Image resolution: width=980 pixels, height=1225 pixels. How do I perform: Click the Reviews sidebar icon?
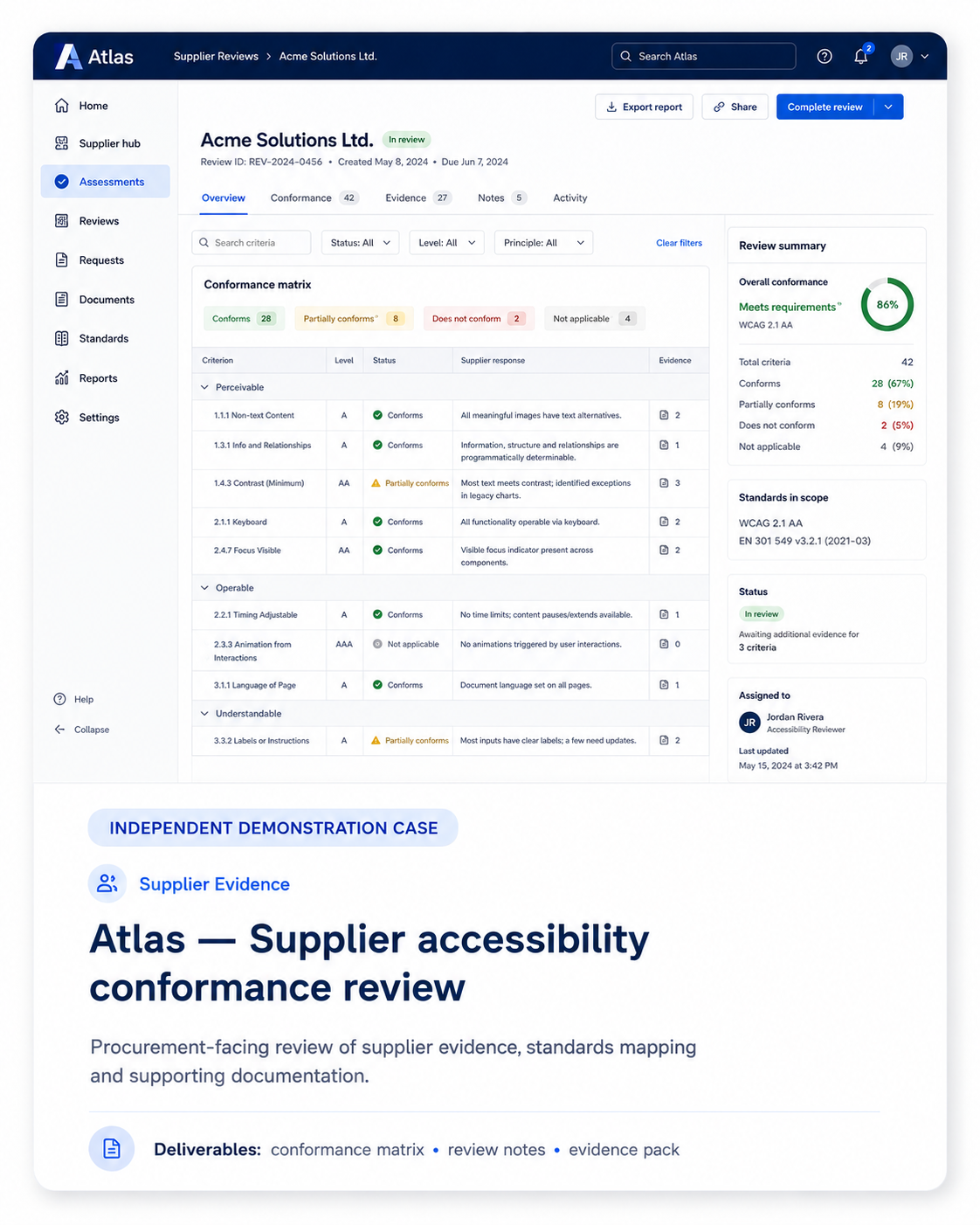point(62,221)
